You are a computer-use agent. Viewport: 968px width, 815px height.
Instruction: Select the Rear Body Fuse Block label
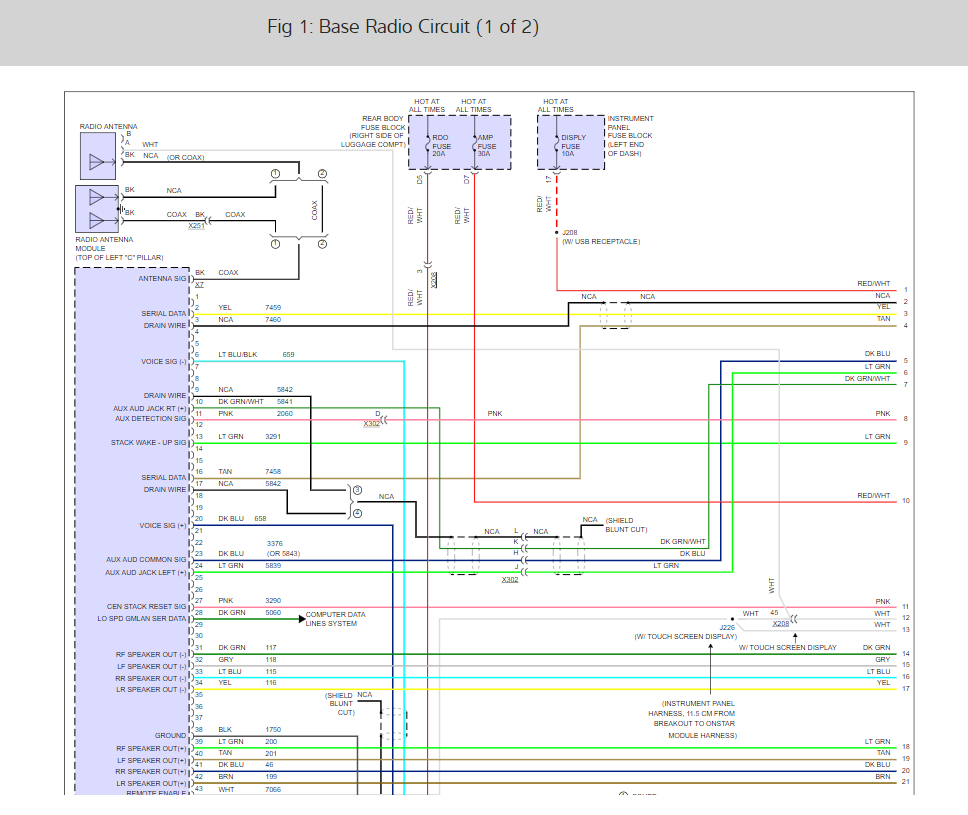point(375,131)
